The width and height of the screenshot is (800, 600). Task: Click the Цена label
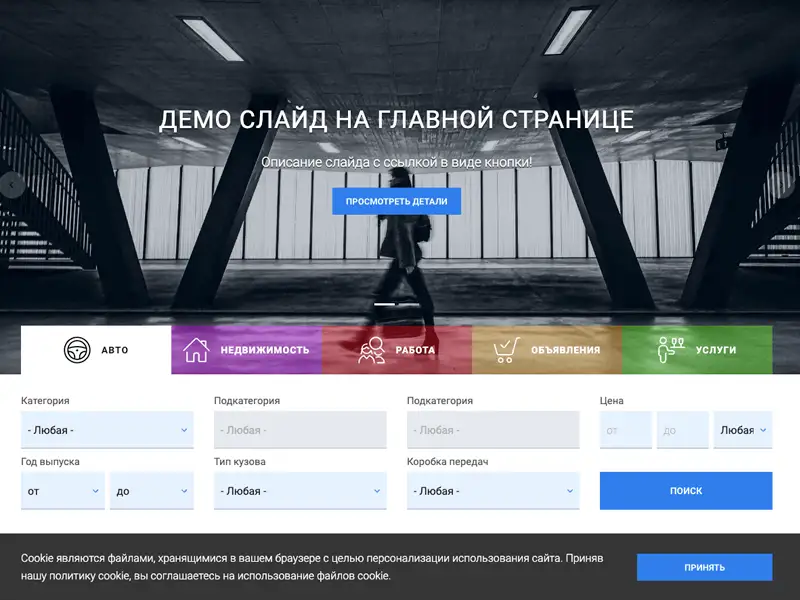pyautogui.click(x=611, y=401)
